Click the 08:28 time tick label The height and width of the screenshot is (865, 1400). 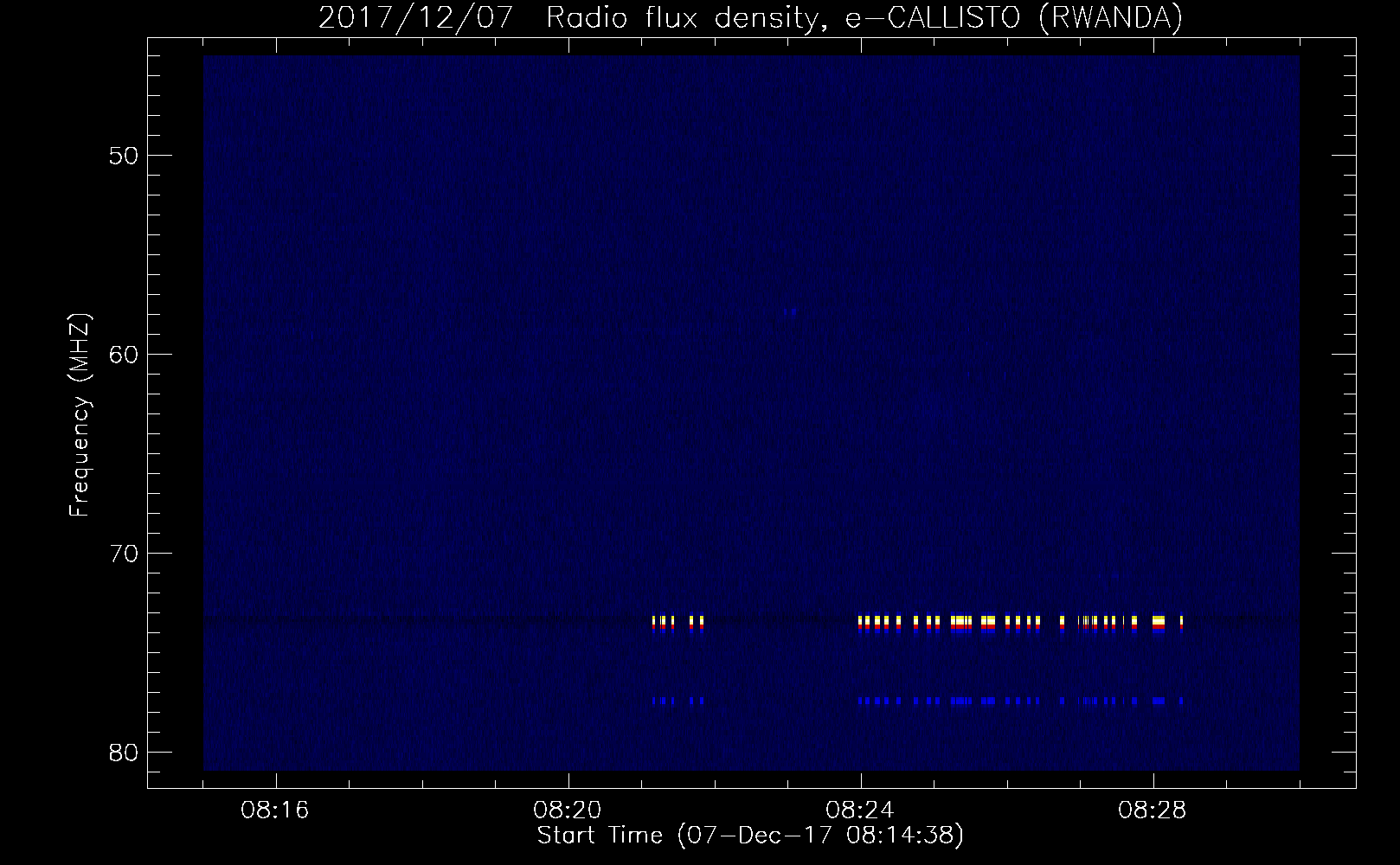[x=1153, y=811]
